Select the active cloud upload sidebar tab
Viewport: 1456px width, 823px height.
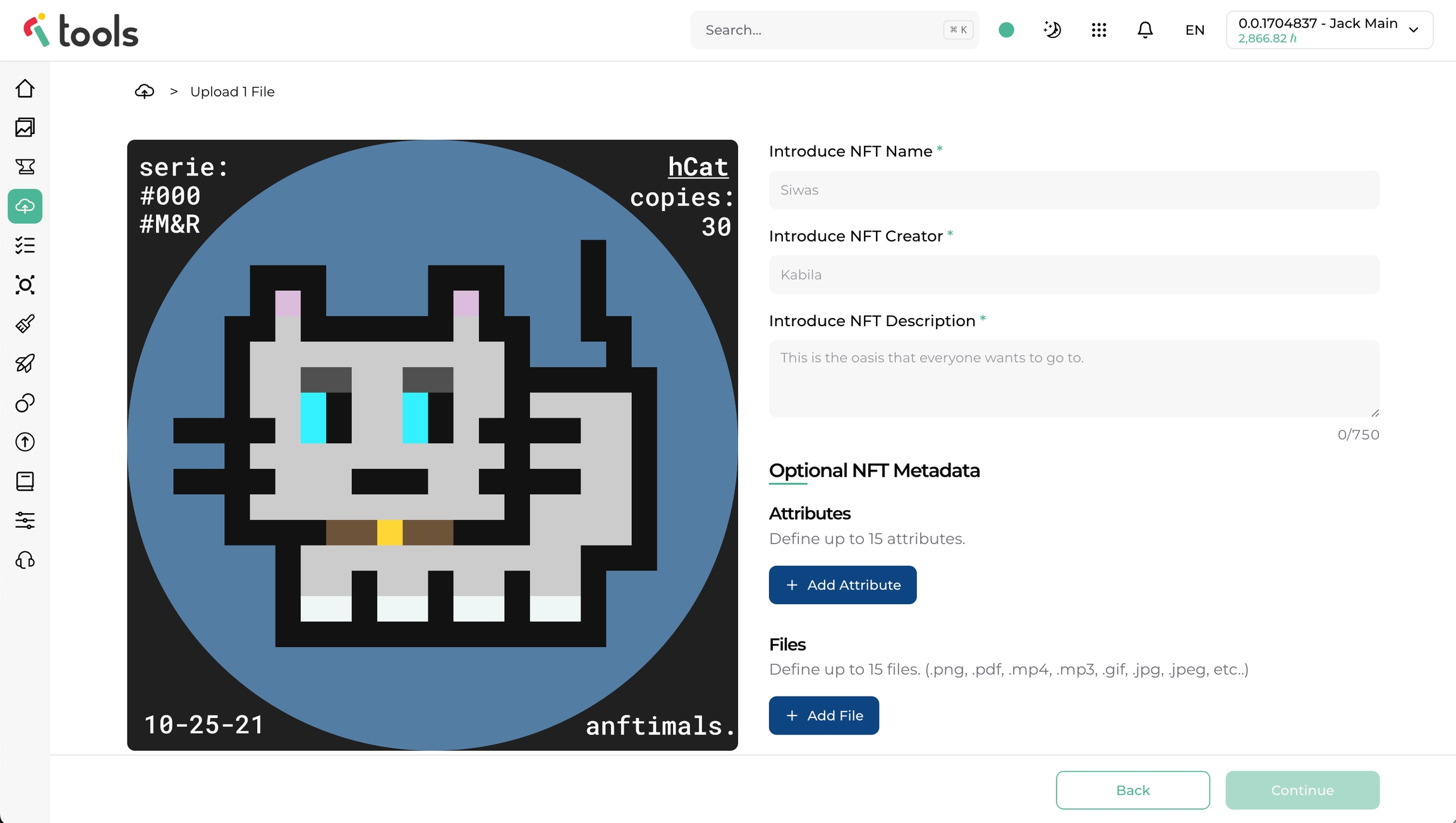[x=25, y=206]
